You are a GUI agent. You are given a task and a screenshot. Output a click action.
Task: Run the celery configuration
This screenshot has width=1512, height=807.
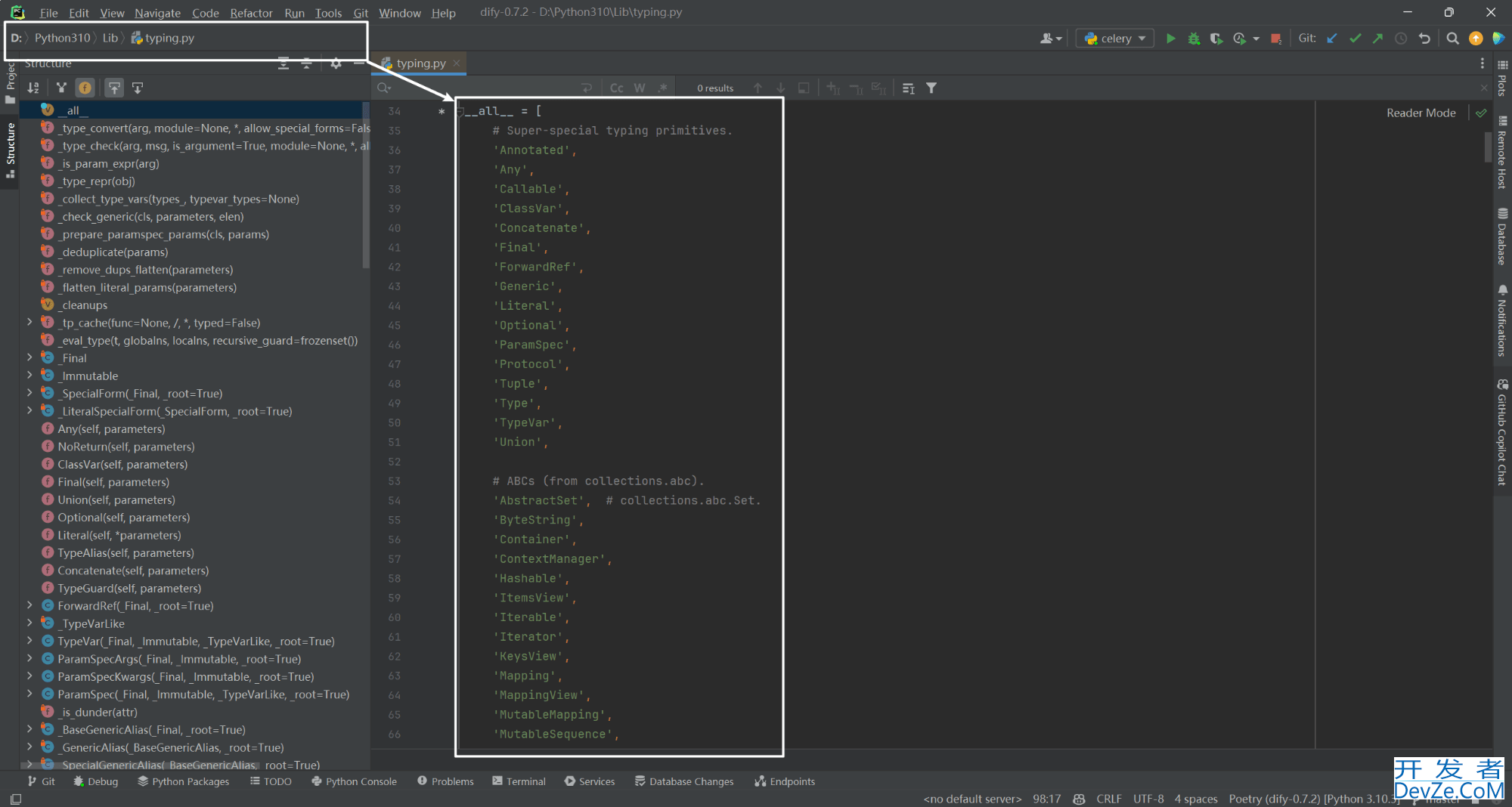coord(1170,39)
